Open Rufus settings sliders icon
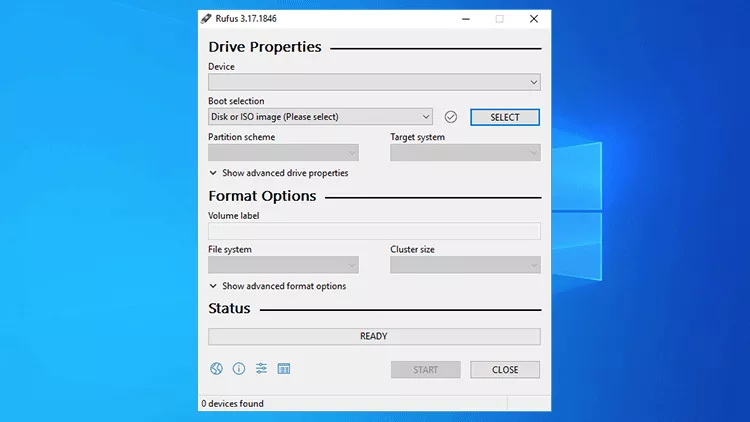 261,368
